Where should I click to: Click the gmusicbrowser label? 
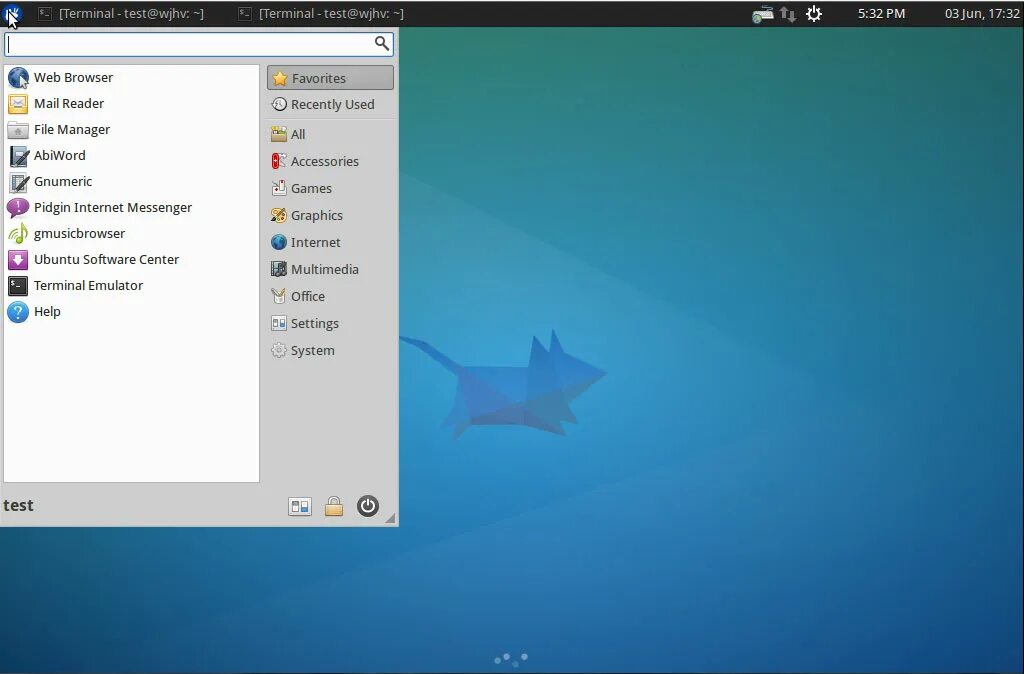pos(79,234)
